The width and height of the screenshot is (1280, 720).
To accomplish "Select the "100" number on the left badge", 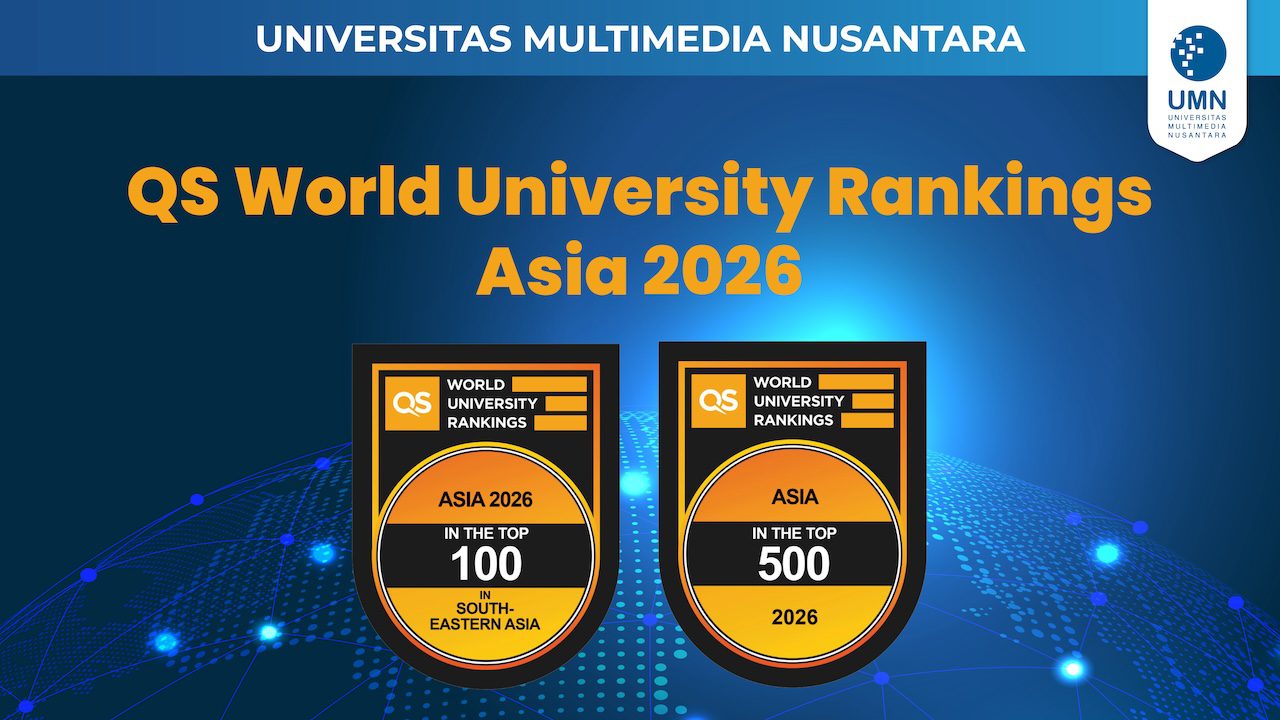I will point(486,565).
